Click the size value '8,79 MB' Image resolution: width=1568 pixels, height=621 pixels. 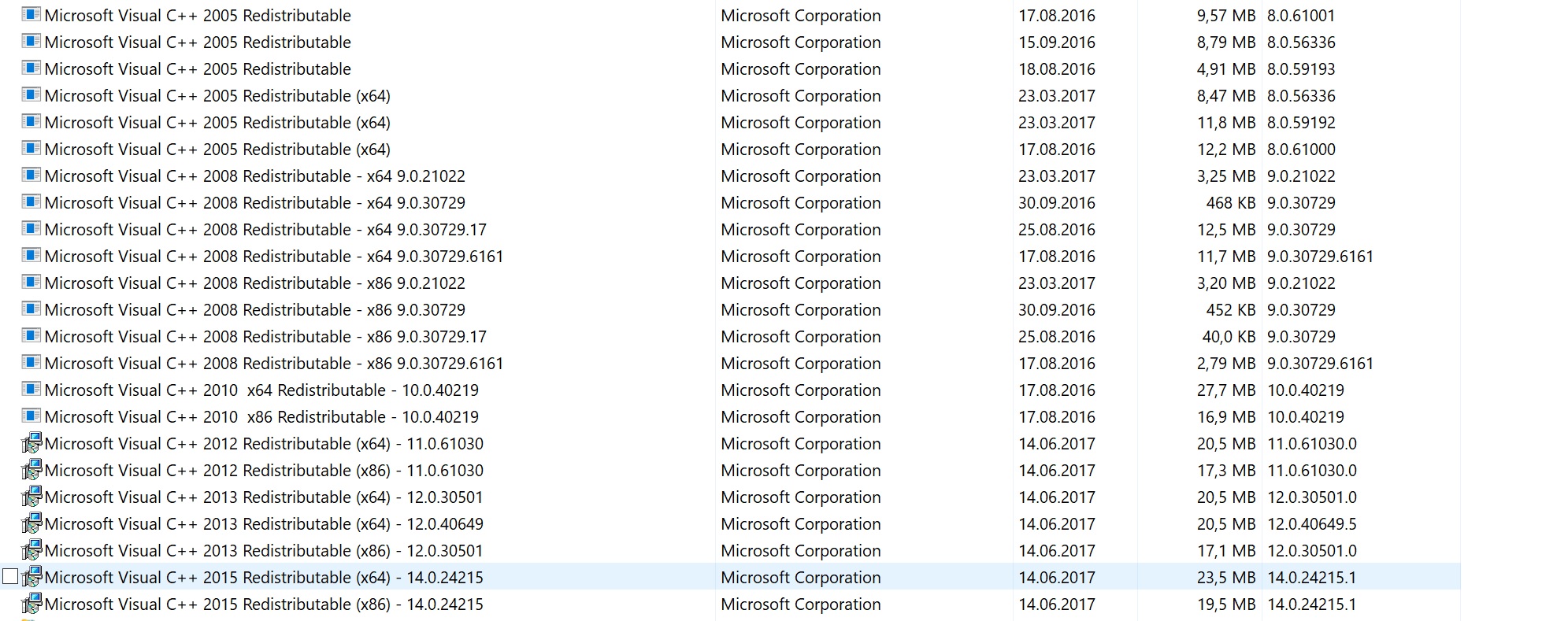(x=1226, y=43)
